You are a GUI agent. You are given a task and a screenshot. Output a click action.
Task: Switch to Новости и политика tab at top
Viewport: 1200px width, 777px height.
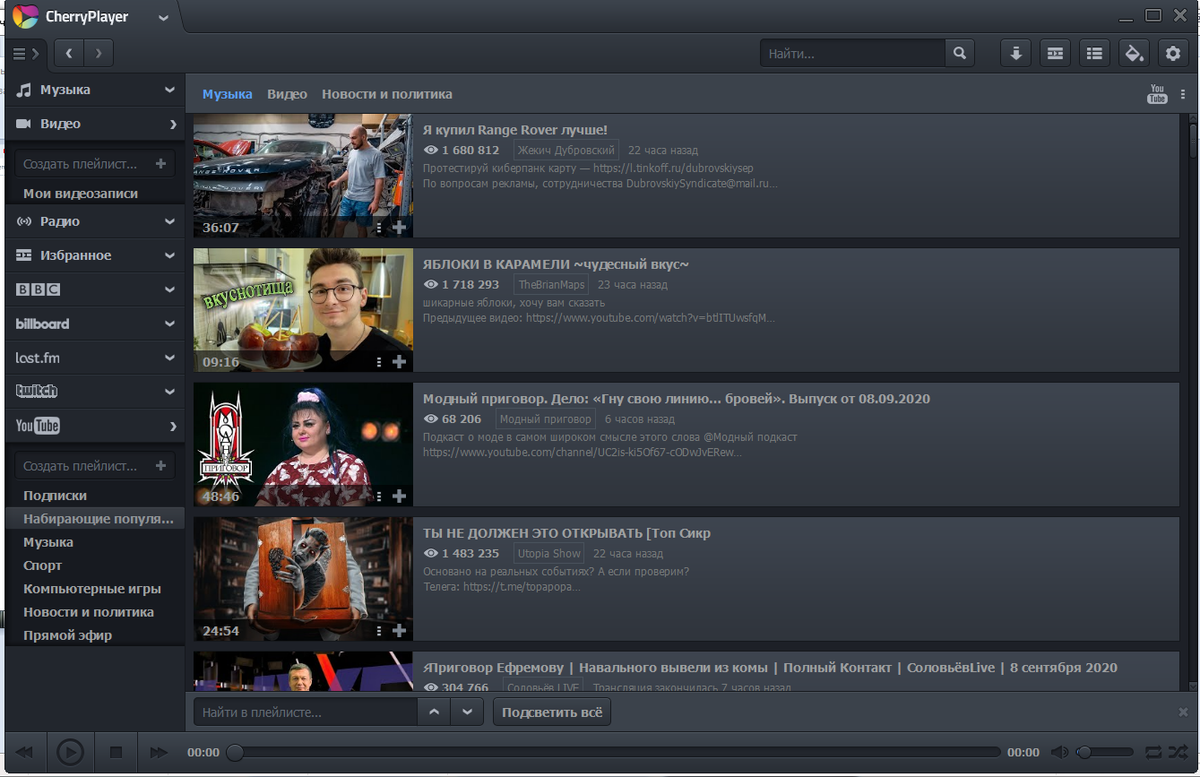(x=387, y=94)
